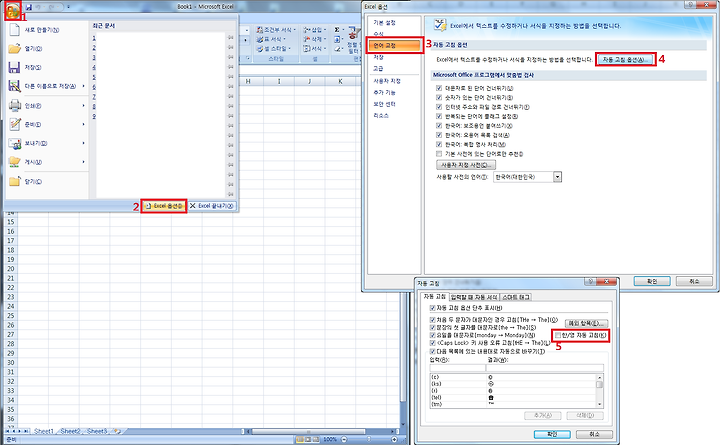Click the Clear eraser icon in ribbon
Viewport: 720px width, 445px height.
point(337,49)
